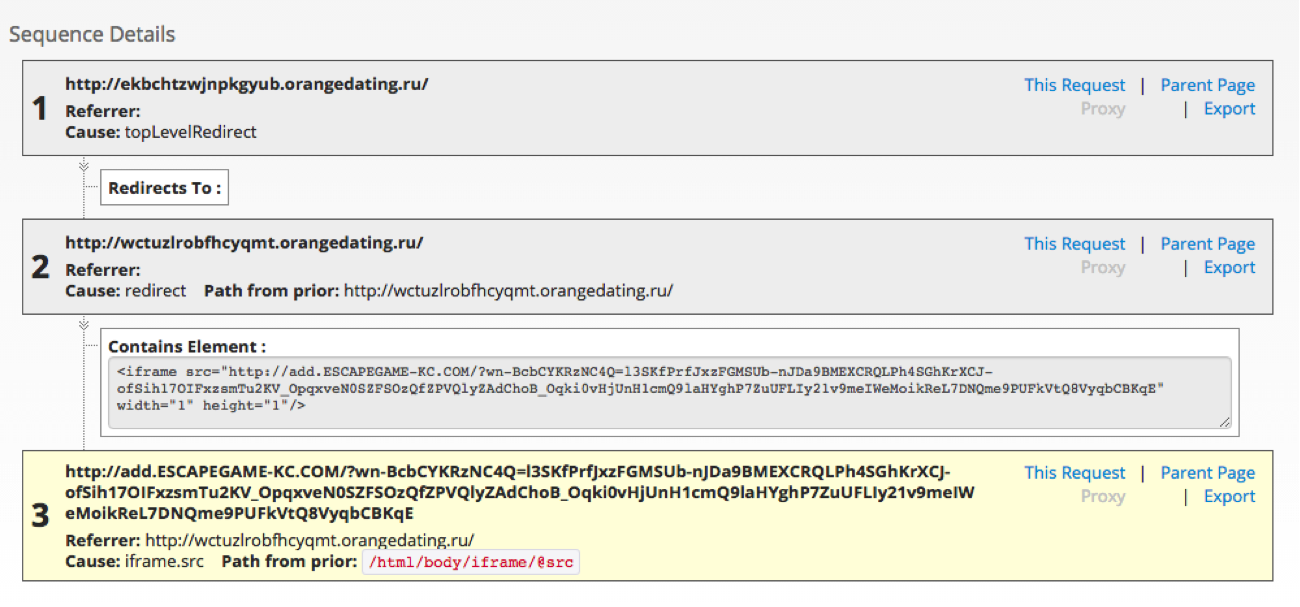Click the Proxy link in sequence 2

[x=1103, y=267]
